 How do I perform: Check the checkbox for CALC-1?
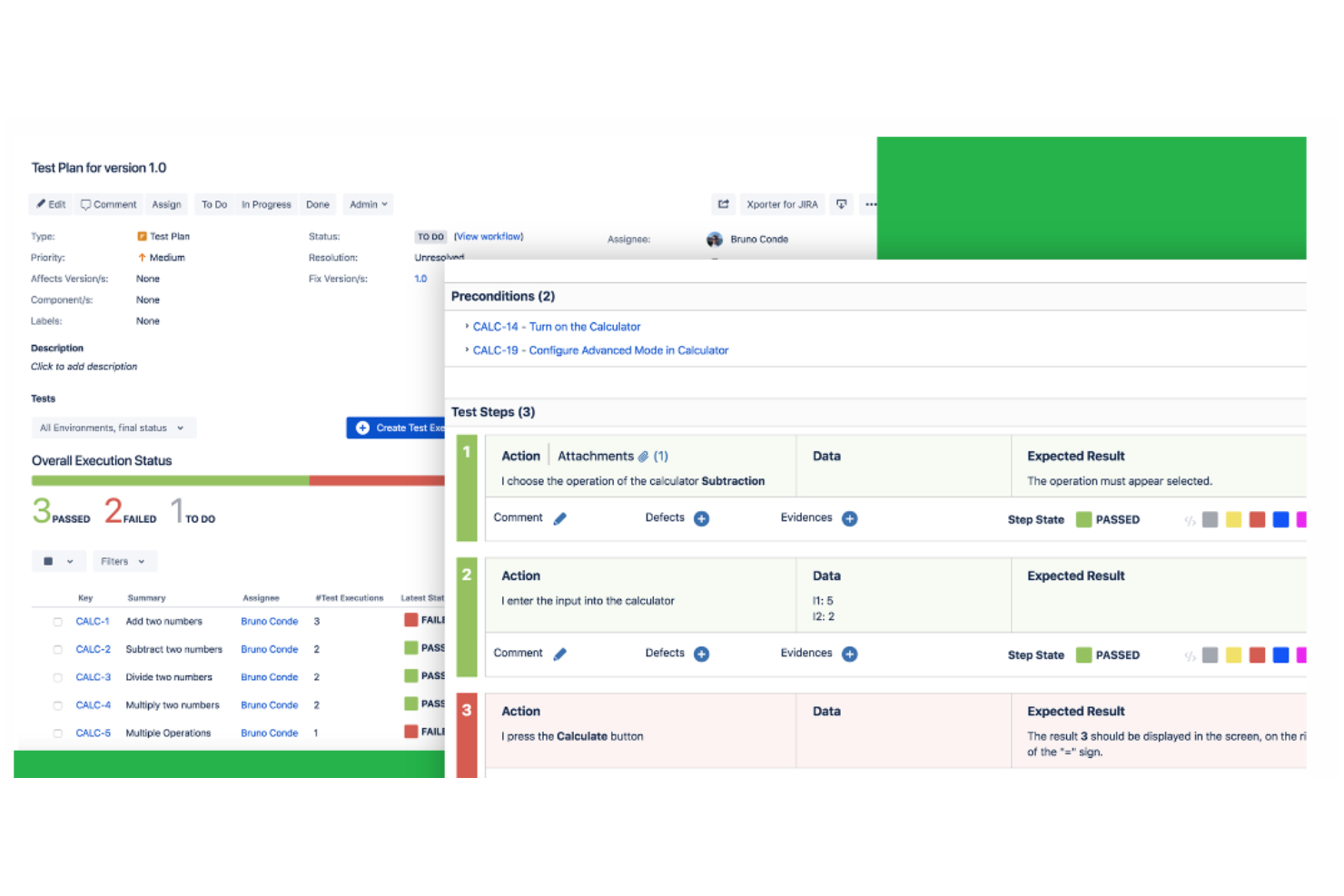(x=57, y=621)
